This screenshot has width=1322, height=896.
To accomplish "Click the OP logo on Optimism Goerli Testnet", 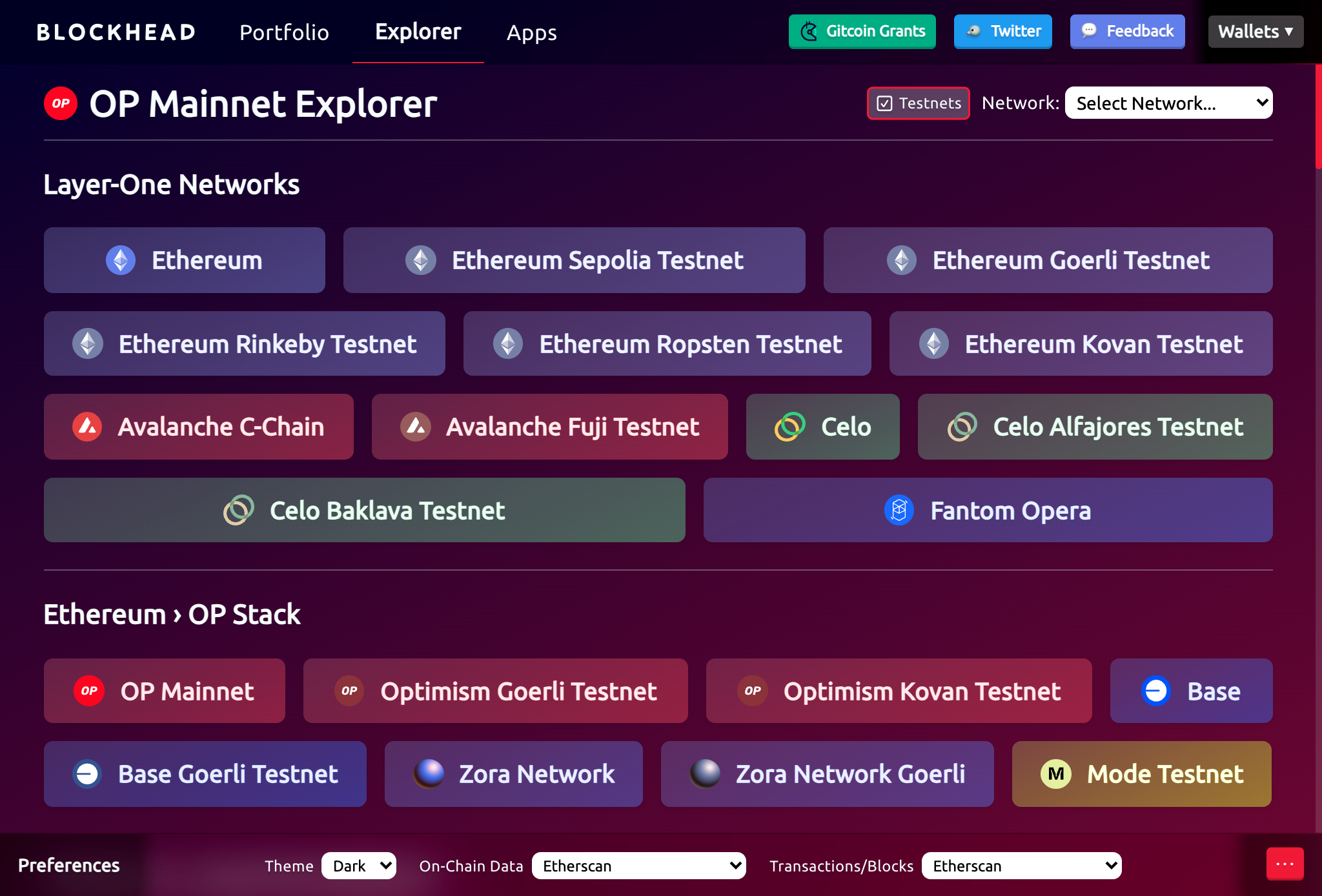I will 349,691.
